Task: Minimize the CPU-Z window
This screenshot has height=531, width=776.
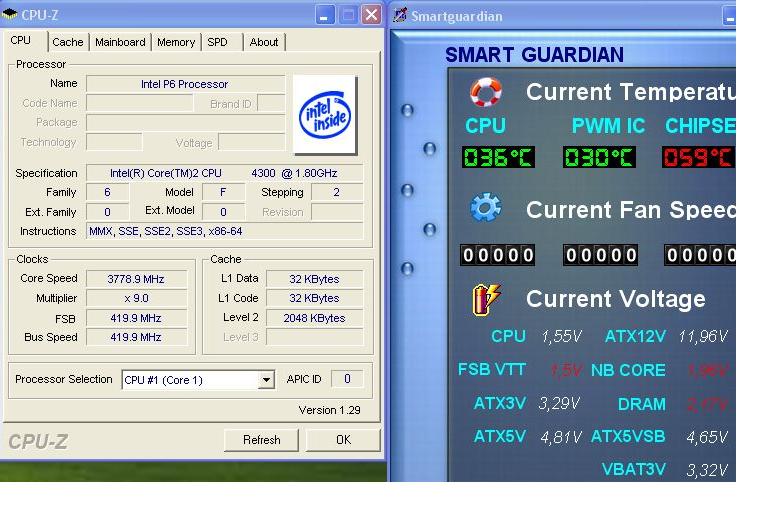Action: click(x=324, y=15)
